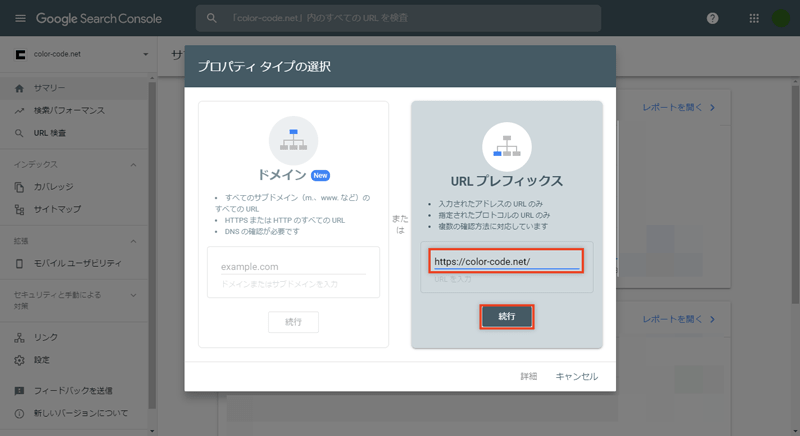The width and height of the screenshot is (800, 436).
Task: Click the カバレッジ pages icon
Action: [19, 187]
